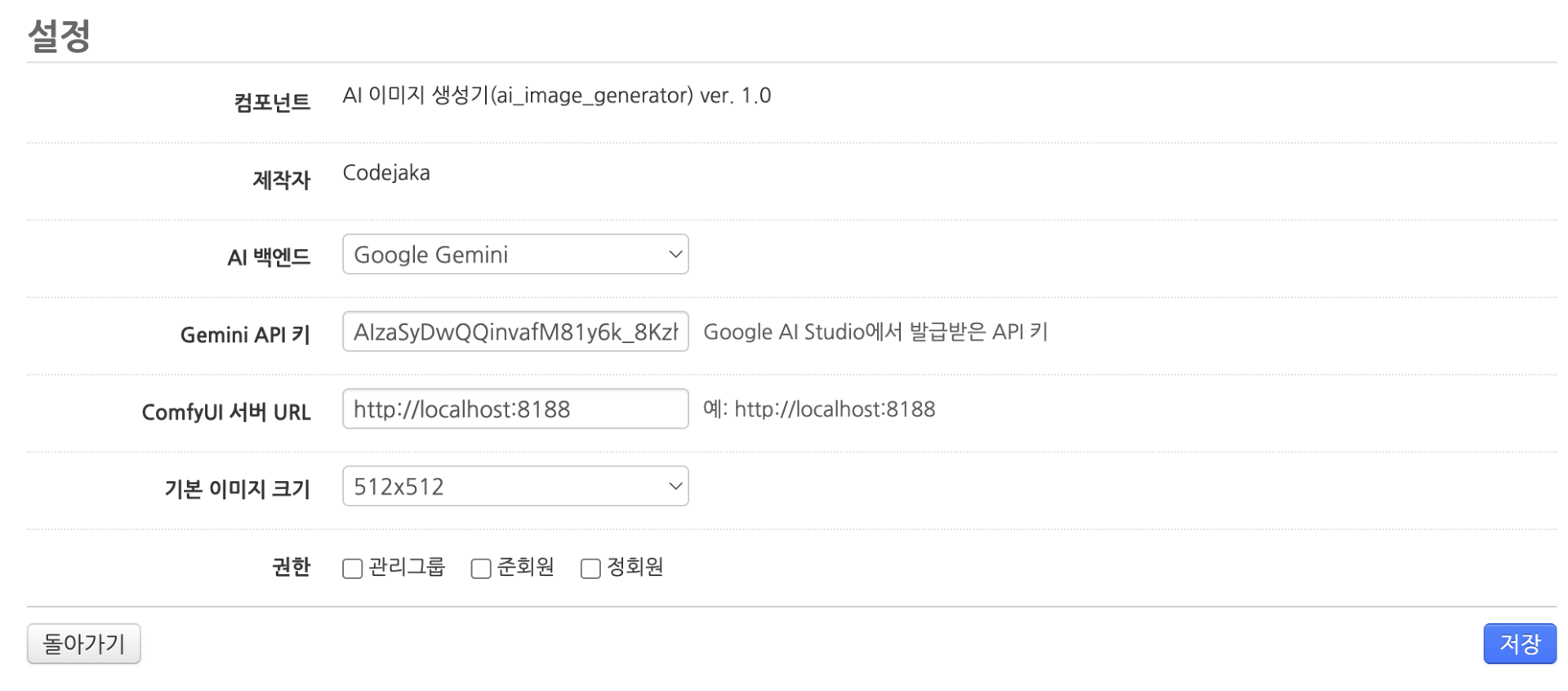Toggle the 정회원 checkbox
1568x691 pixels.
tap(590, 568)
